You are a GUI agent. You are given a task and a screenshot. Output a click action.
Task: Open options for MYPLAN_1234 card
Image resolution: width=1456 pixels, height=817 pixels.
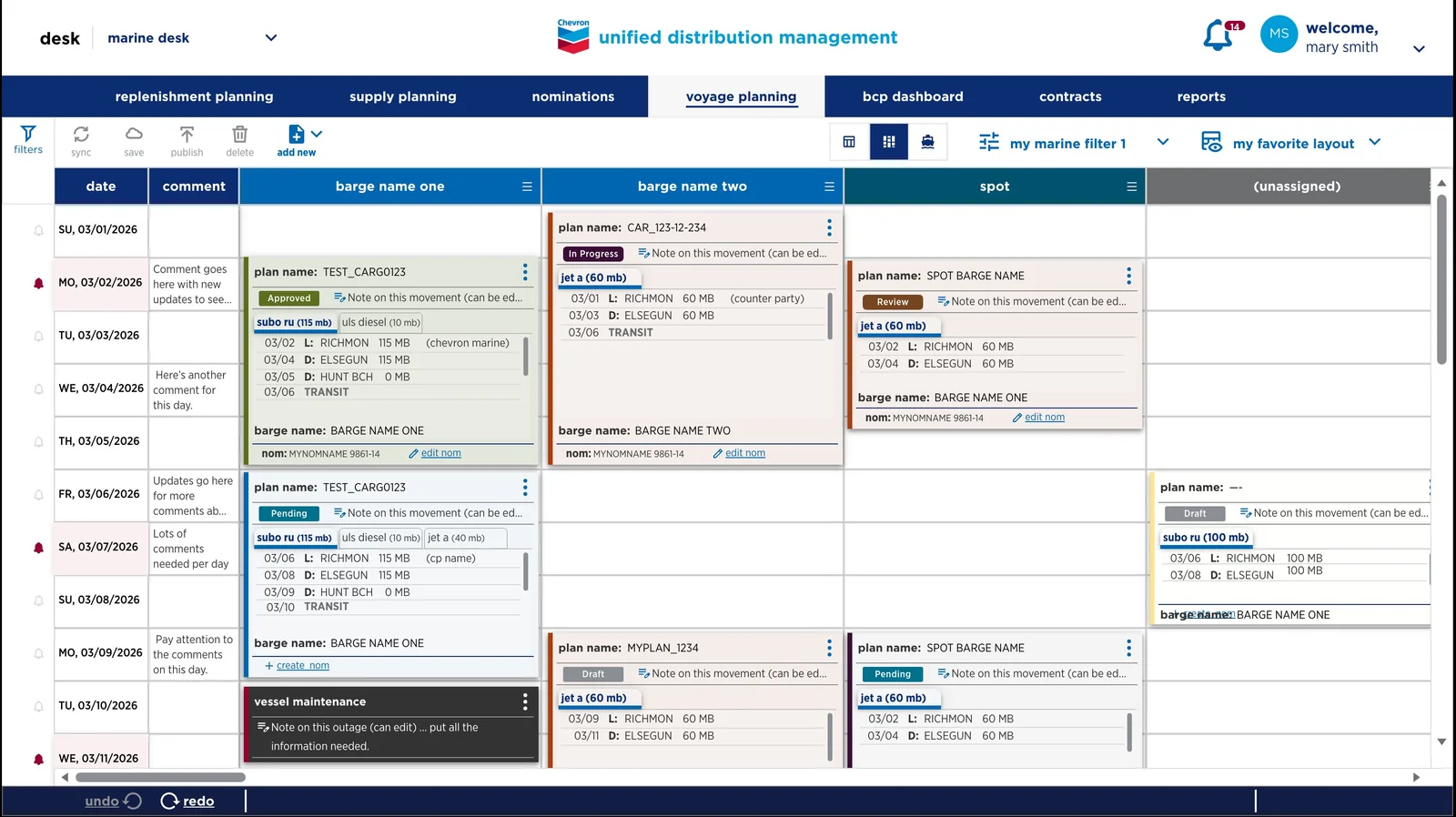click(829, 648)
